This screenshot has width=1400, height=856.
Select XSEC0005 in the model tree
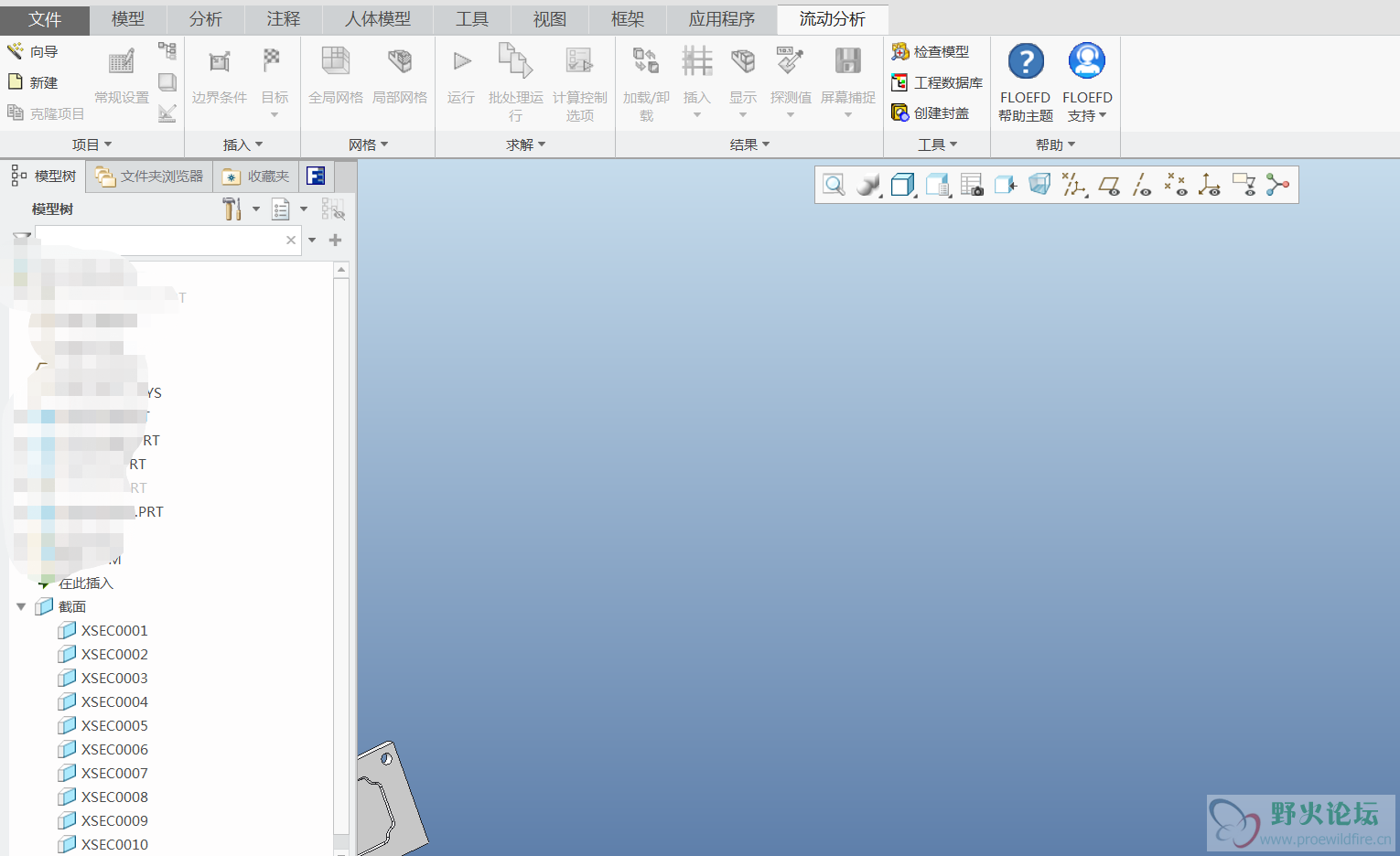click(102, 725)
